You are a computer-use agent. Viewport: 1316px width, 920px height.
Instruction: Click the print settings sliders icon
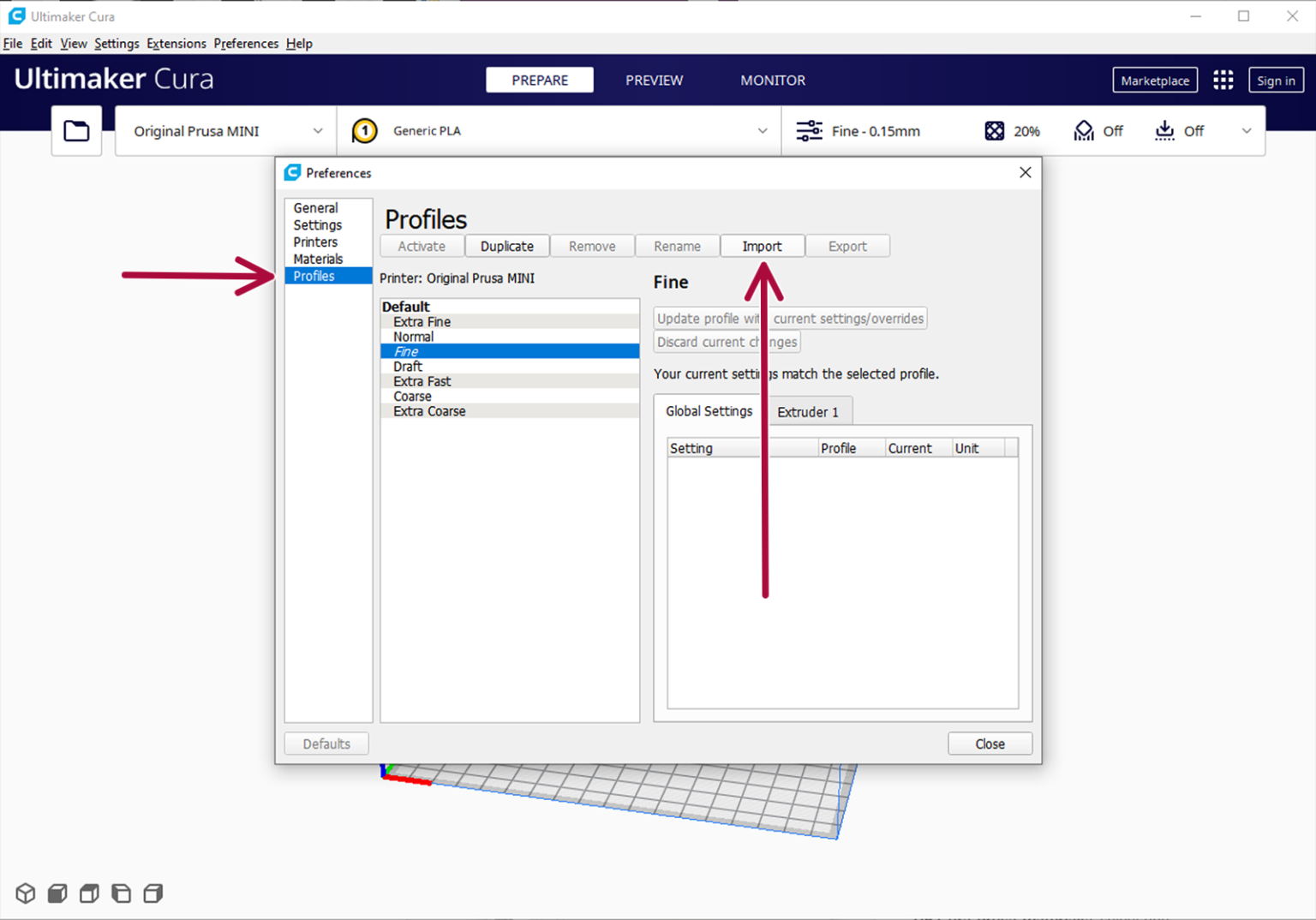[x=808, y=130]
